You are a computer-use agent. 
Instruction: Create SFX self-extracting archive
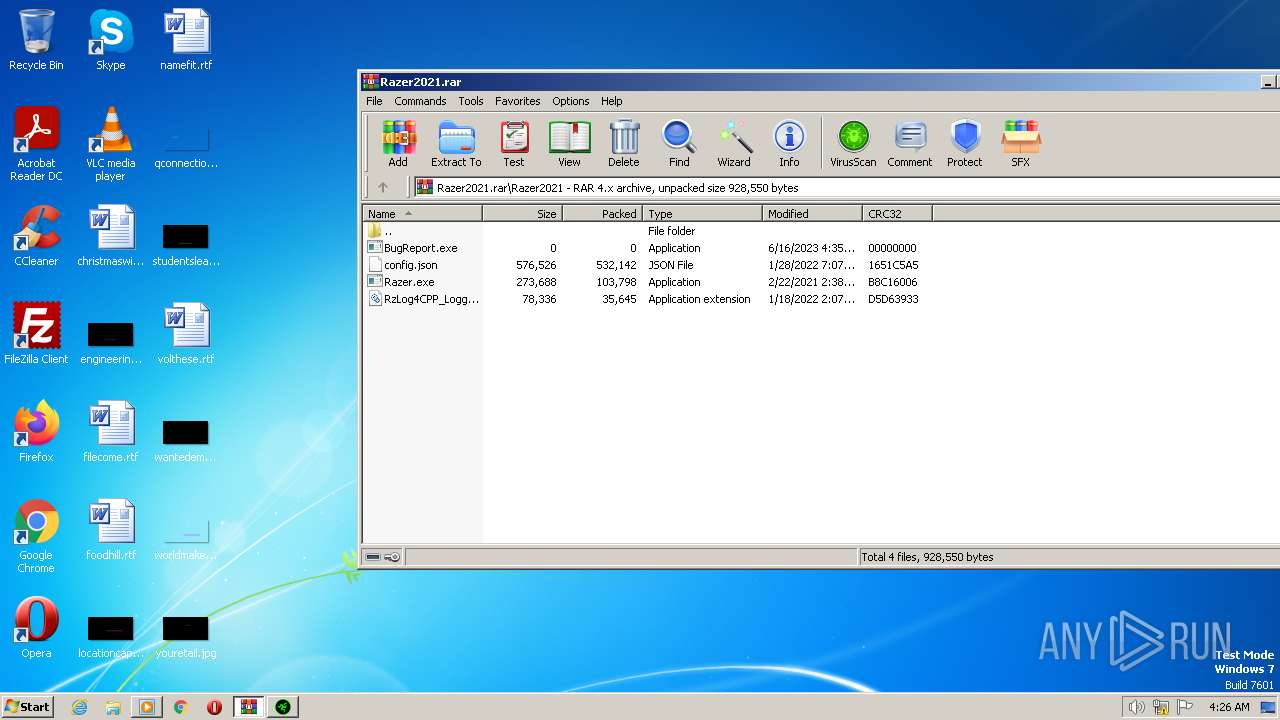[x=1021, y=144]
